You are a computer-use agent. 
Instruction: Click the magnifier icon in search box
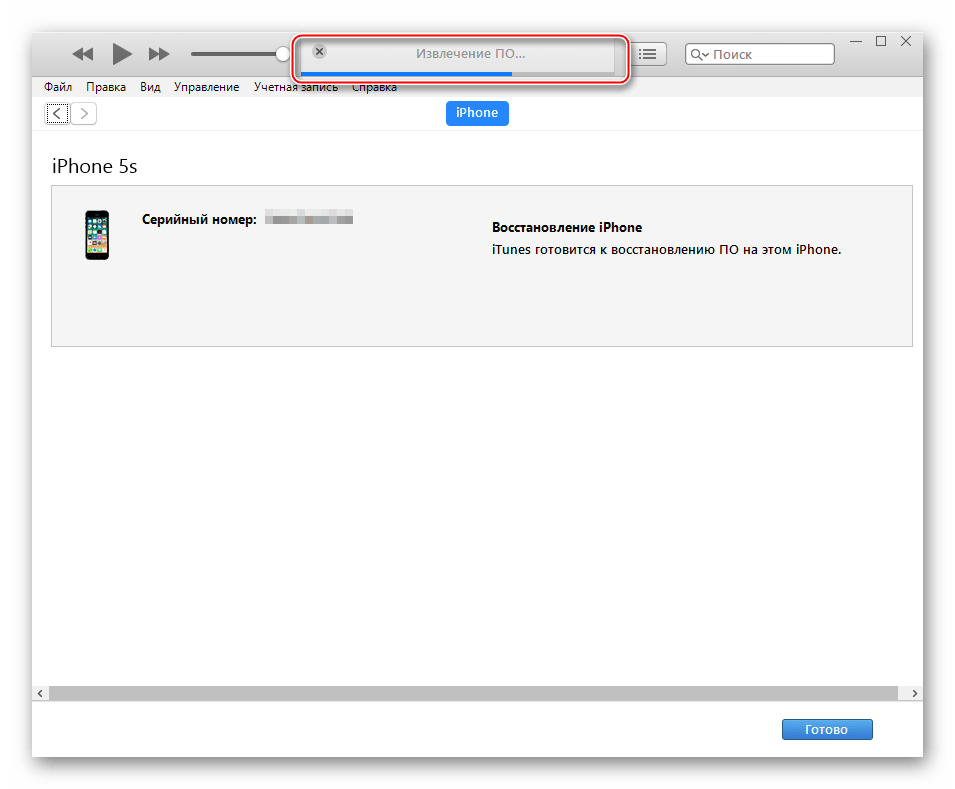tap(699, 55)
